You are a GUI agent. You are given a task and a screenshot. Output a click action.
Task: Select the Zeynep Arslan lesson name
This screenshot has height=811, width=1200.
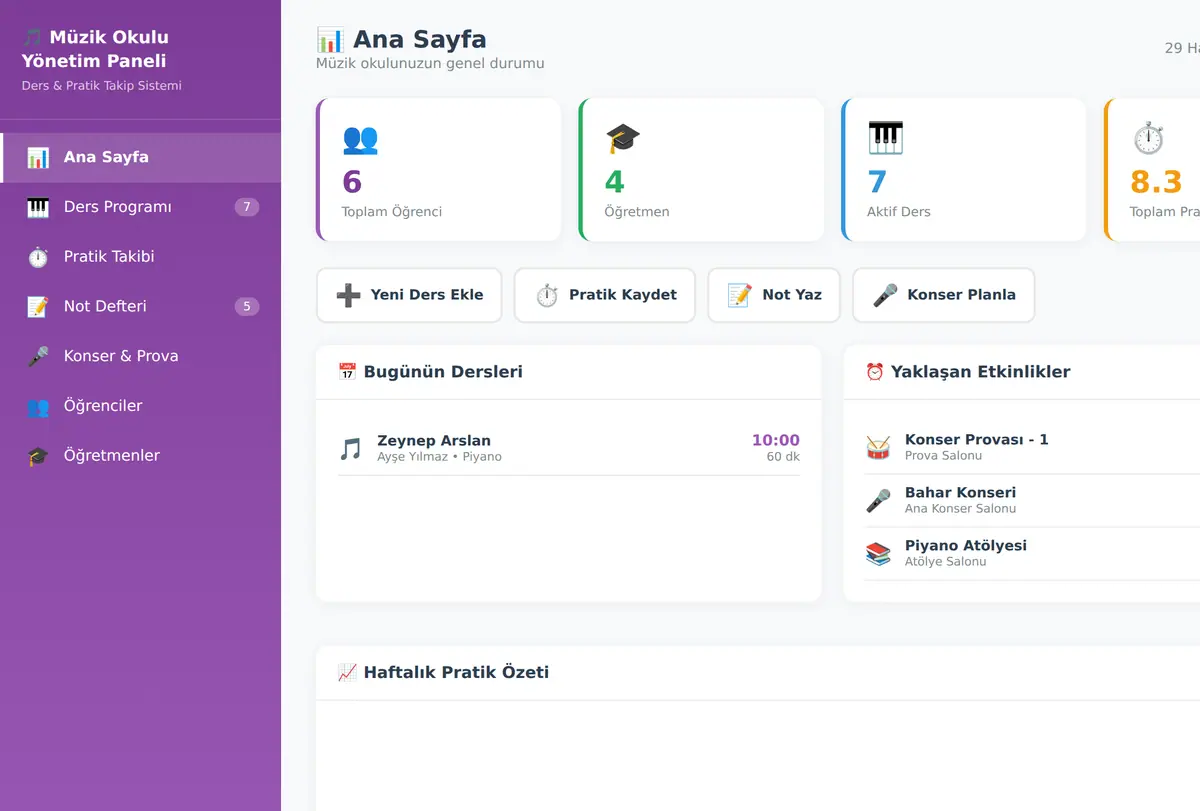coord(434,441)
